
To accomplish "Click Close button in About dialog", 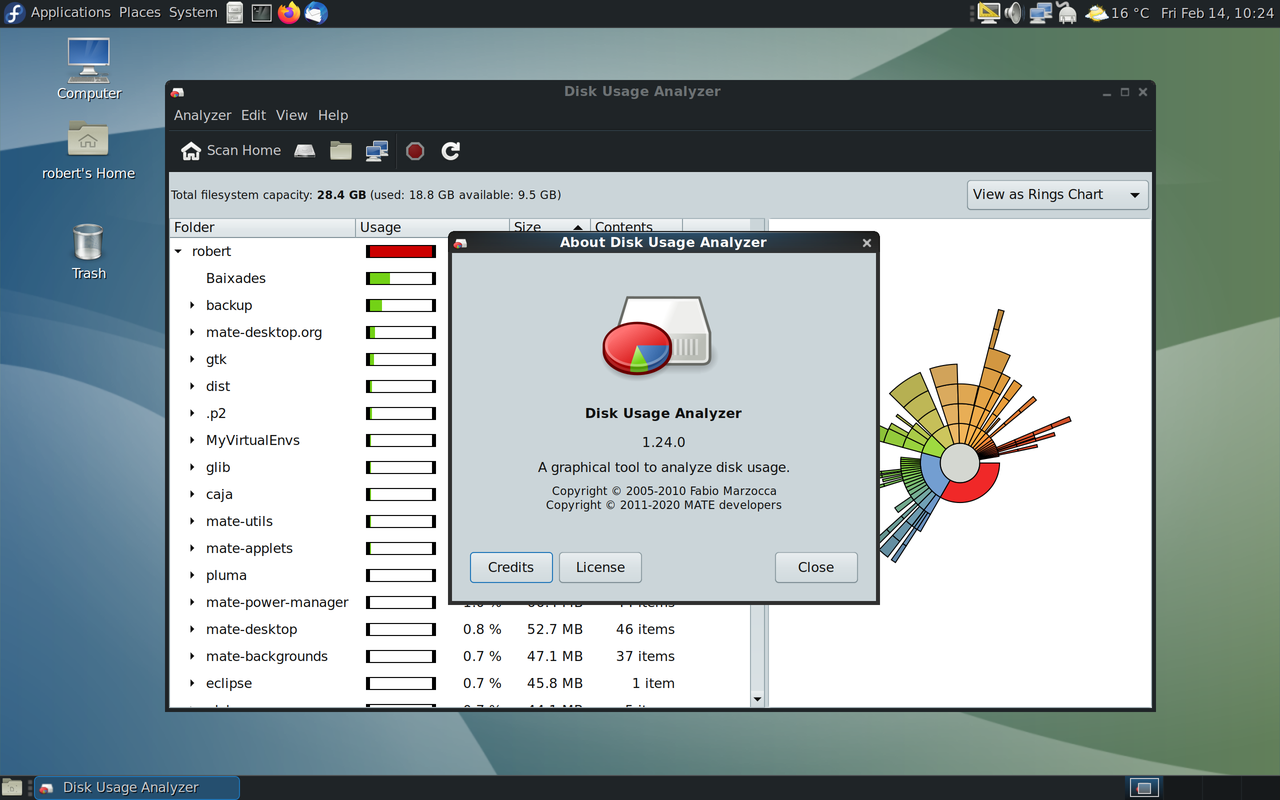I will tap(816, 567).
